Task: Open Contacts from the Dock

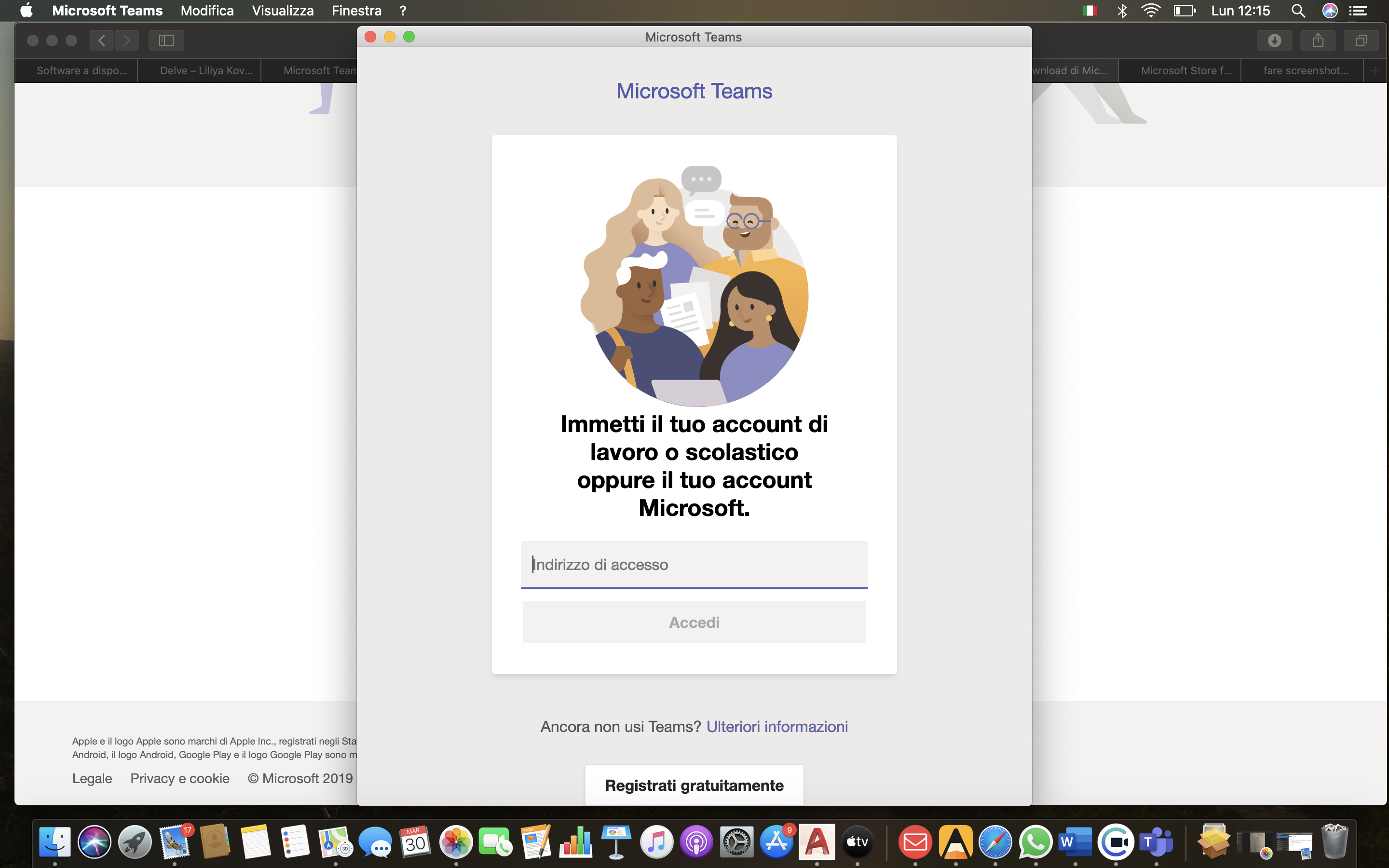Action: (215, 841)
